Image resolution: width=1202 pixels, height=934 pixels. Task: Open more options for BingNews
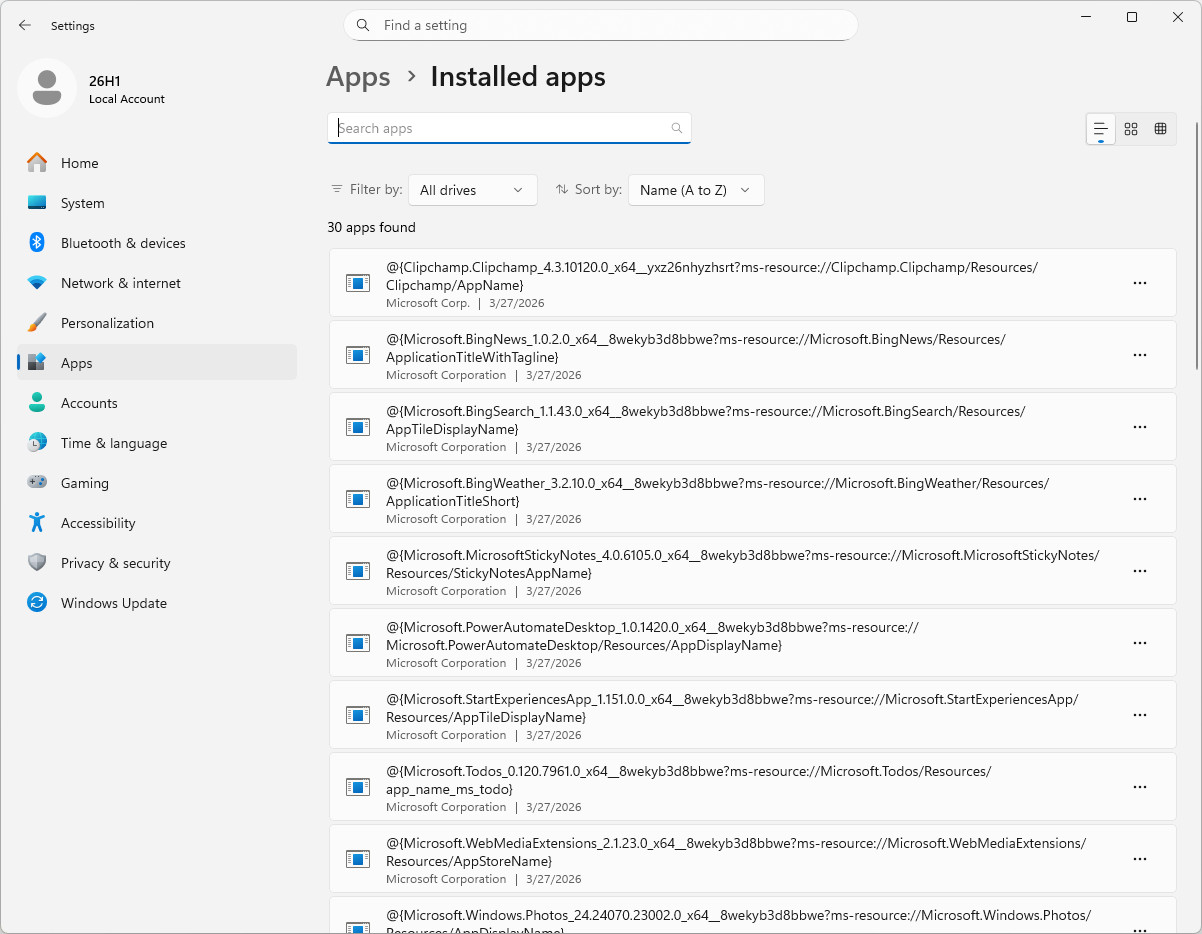pos(1139,355)
